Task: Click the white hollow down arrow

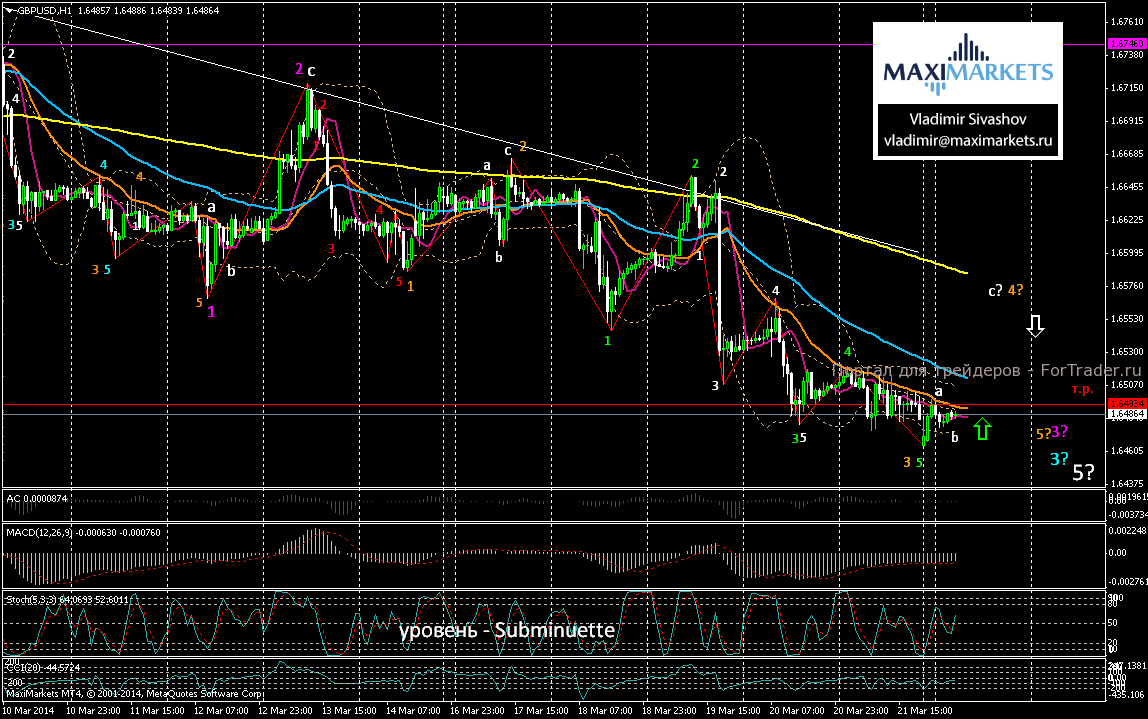Action: pyautogui.click(x=1036, y=325)
